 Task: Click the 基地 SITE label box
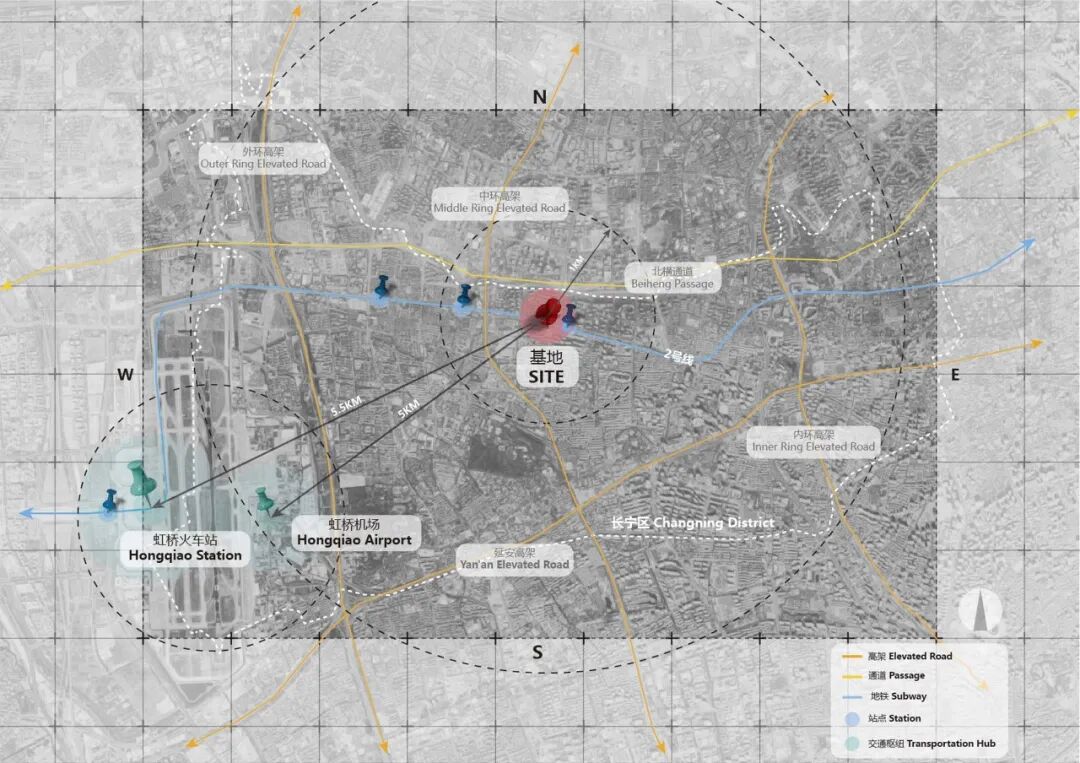pyautogui.click(x=546, y=367)
